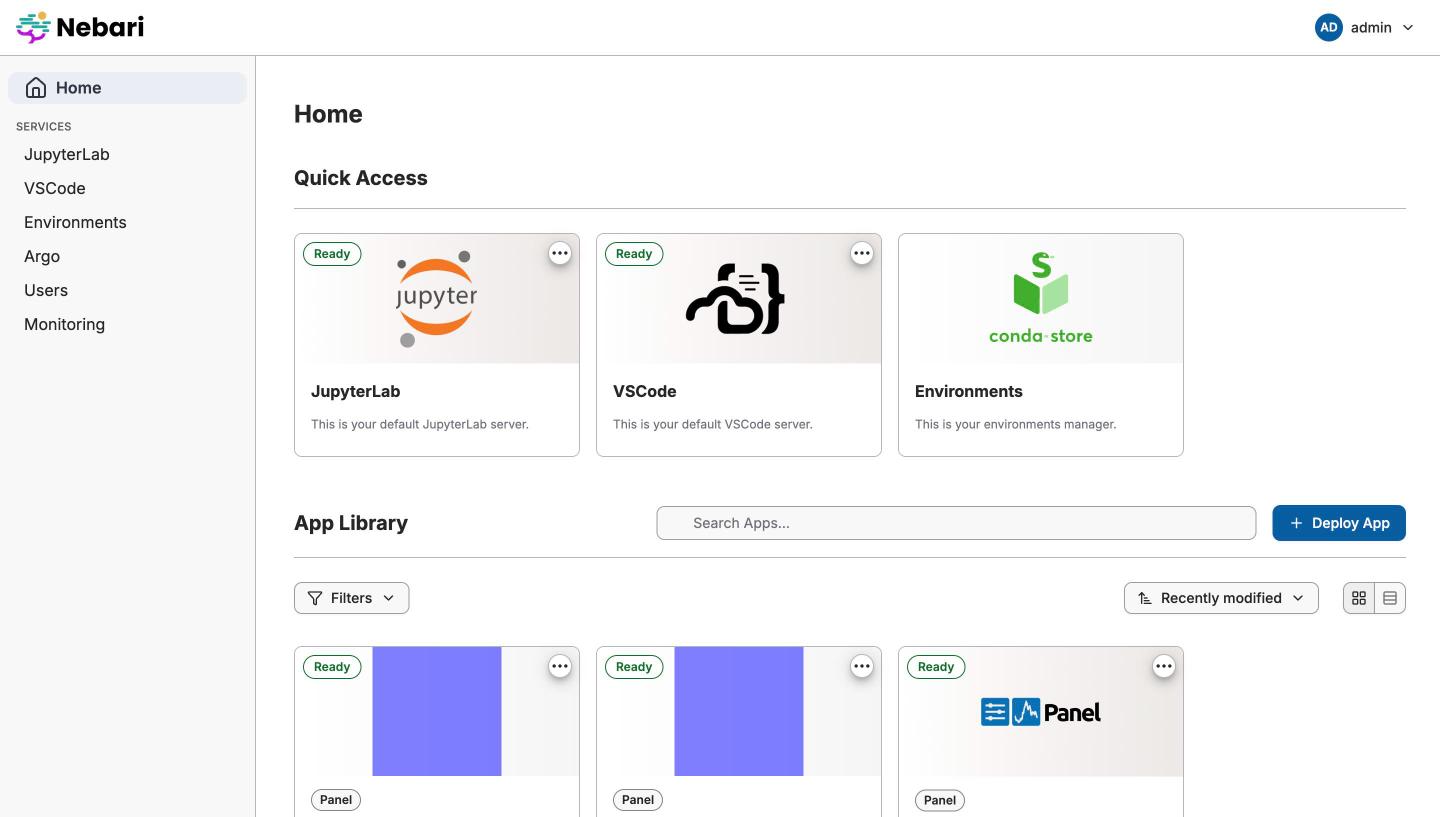1440x817 pixels.
Task: Click the Quick Access heading
Action: [361, 178]
